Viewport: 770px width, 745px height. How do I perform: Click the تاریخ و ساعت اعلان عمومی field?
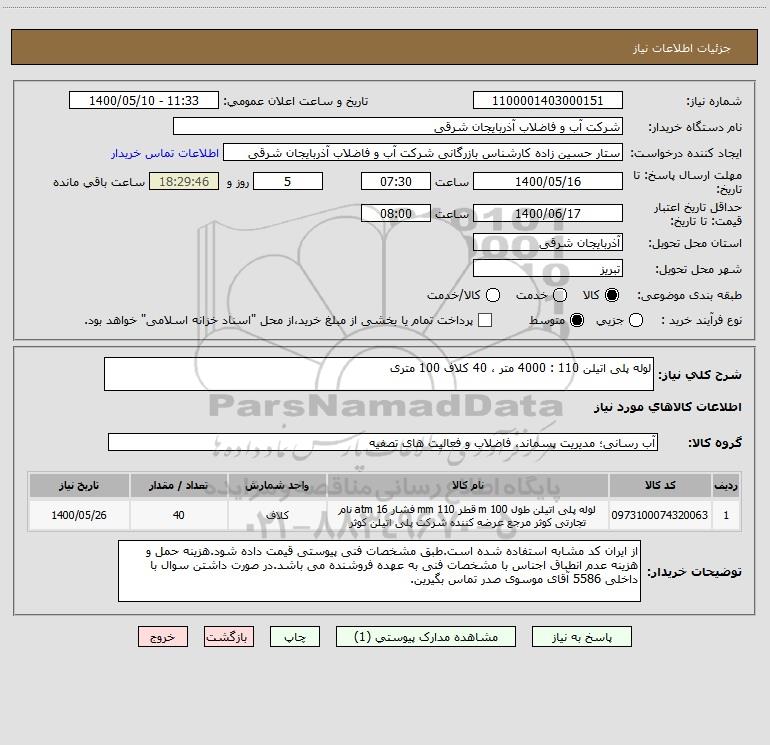(144, 101)
